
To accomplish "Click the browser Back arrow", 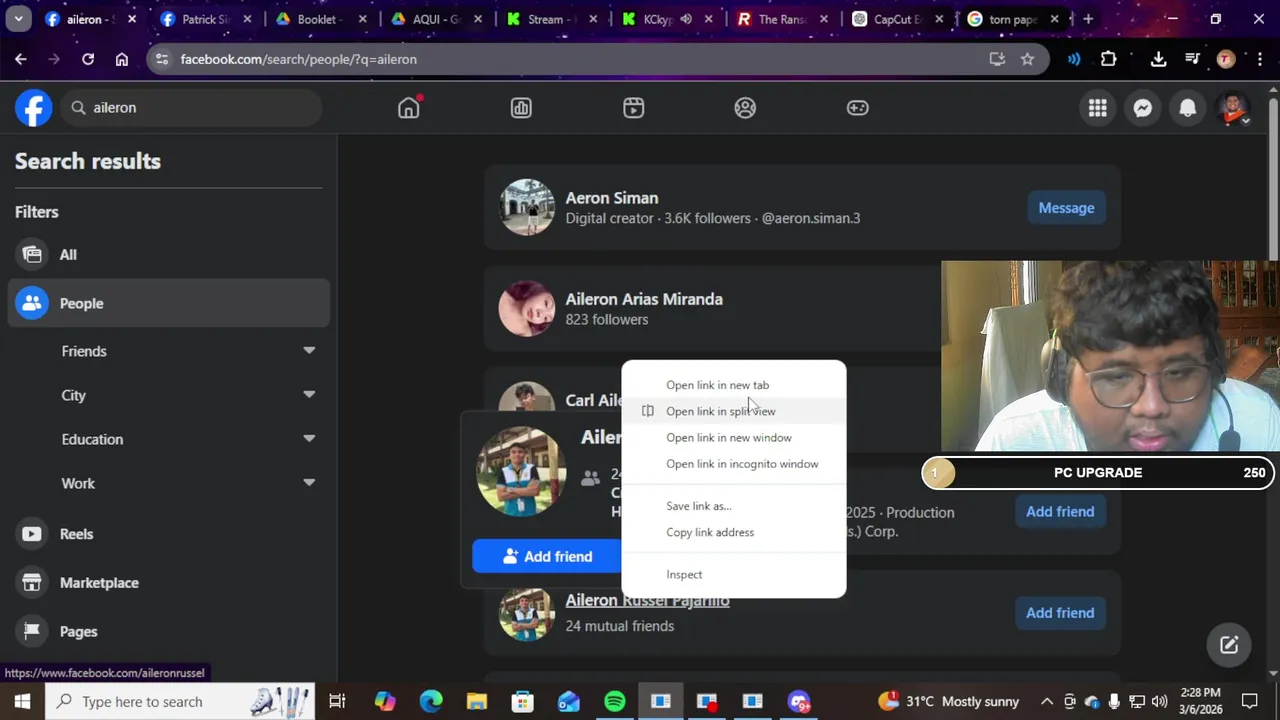I will click(x=21, y=59).
